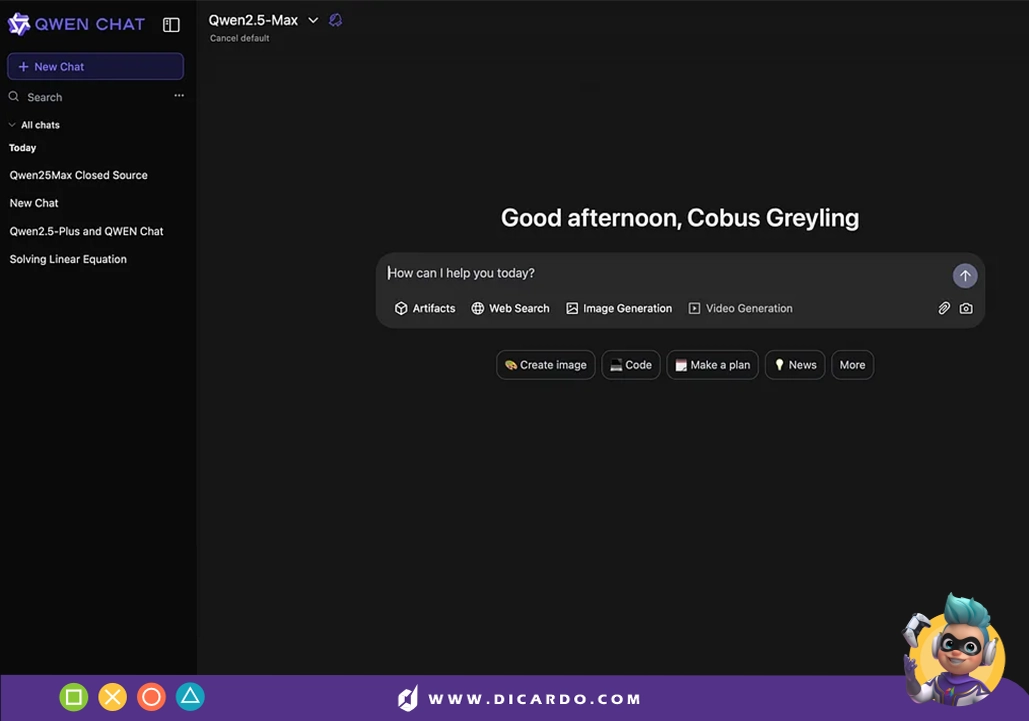Toggle the Video Generation option
This screenshot has width=1029, height=721.
tap(740, 308)
